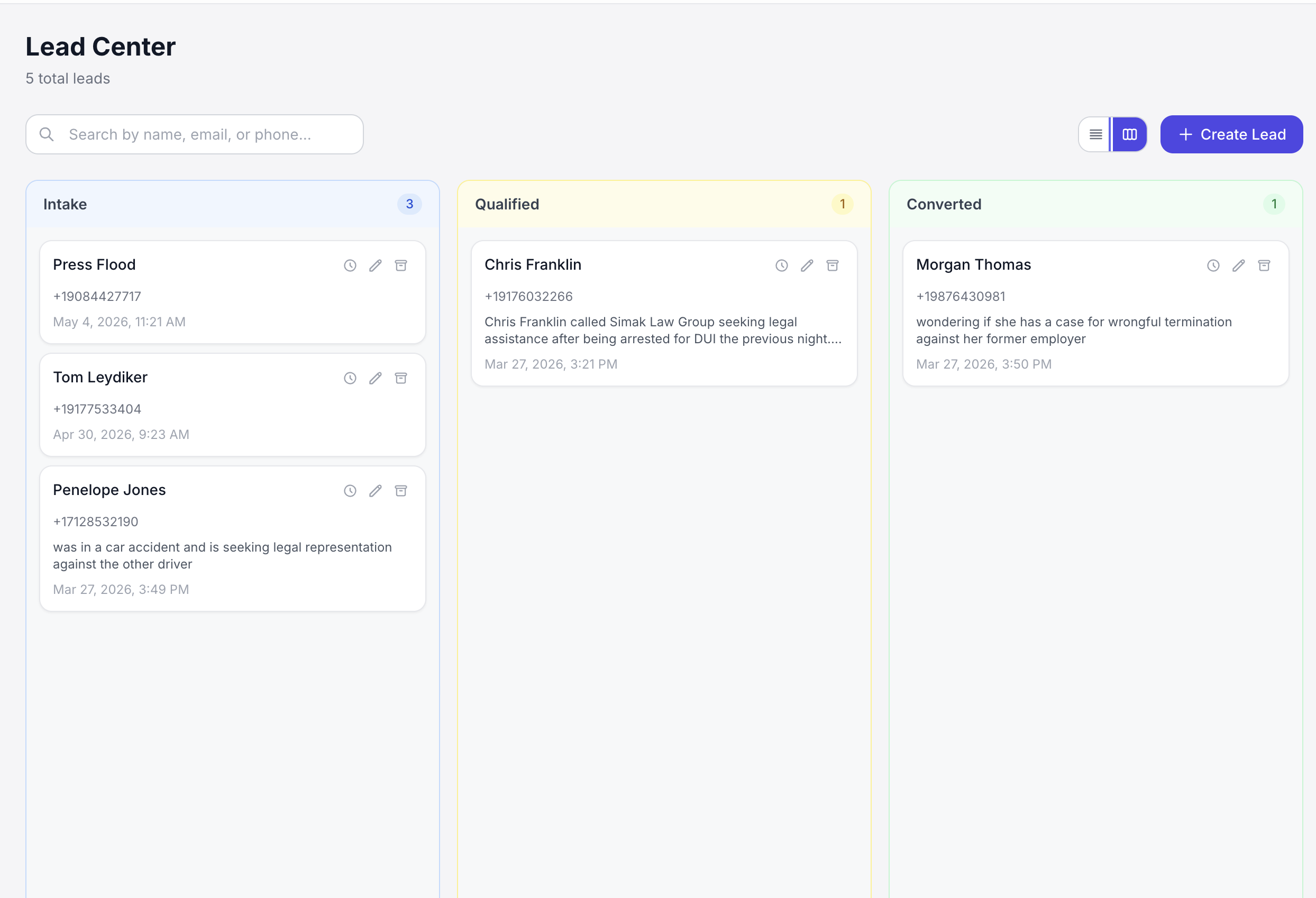Screen dimensions: 1316x898
Task: Open history clock icon on Press Flood card
Action: (350, 265)
